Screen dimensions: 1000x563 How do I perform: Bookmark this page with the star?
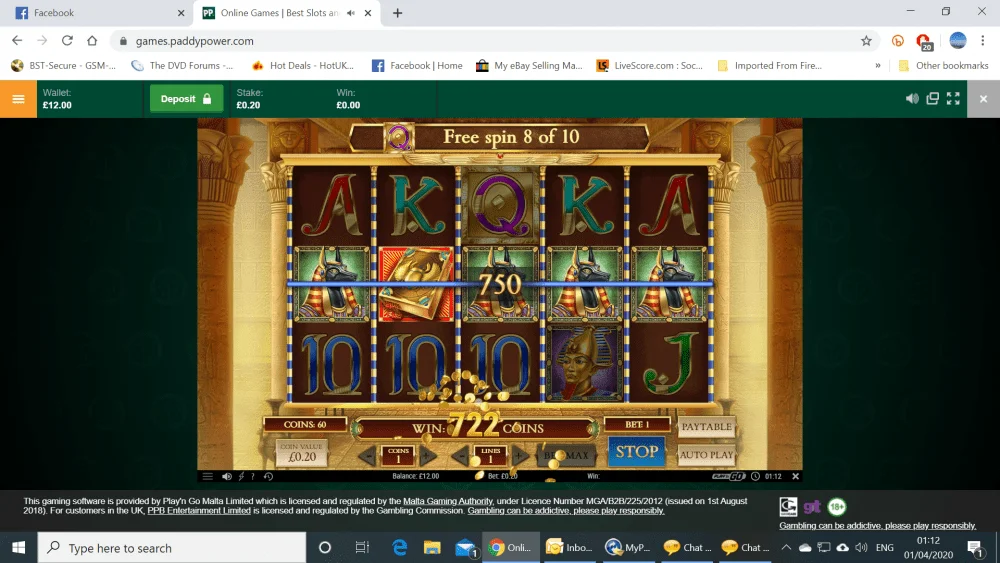pyautogui.click(x=866, y=41)
